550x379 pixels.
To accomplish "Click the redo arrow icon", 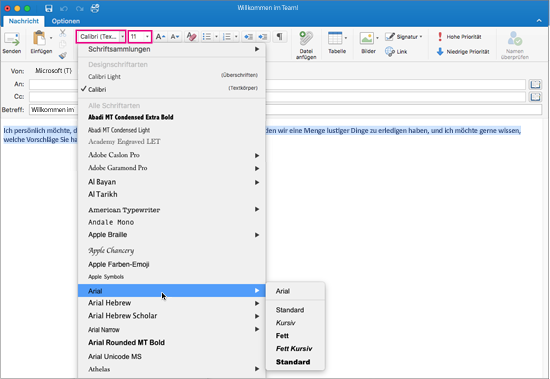I will point(79,8).
